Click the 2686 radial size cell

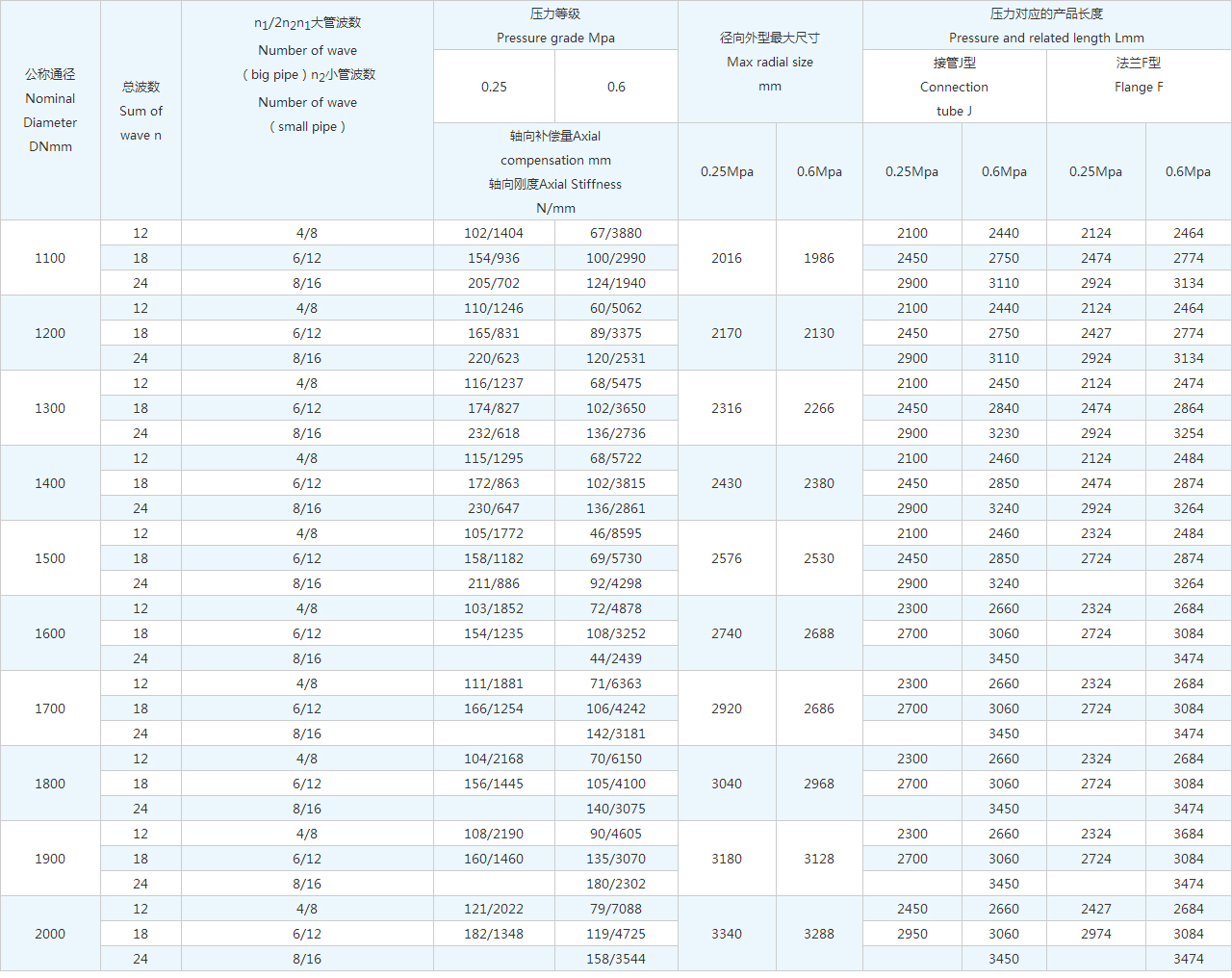[x=819, y=708]
